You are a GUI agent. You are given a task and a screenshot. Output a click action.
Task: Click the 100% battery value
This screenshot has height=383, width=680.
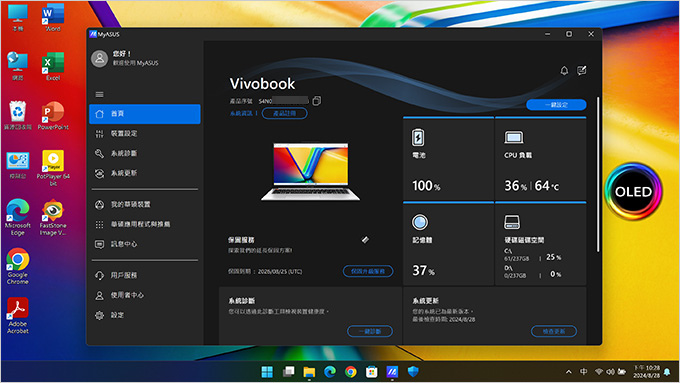[426, 186]
